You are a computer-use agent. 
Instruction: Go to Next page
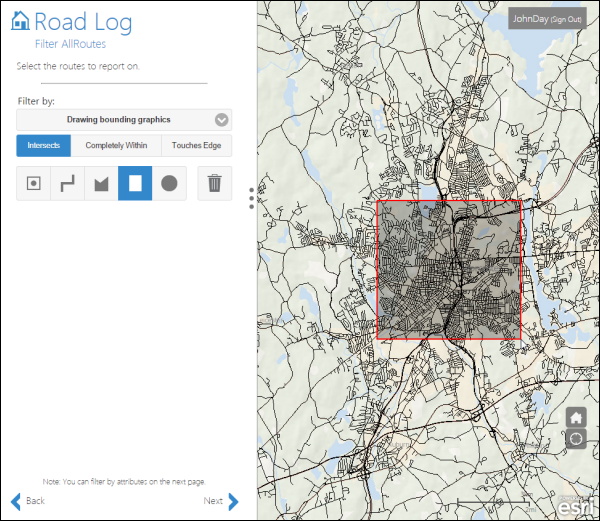221,501
